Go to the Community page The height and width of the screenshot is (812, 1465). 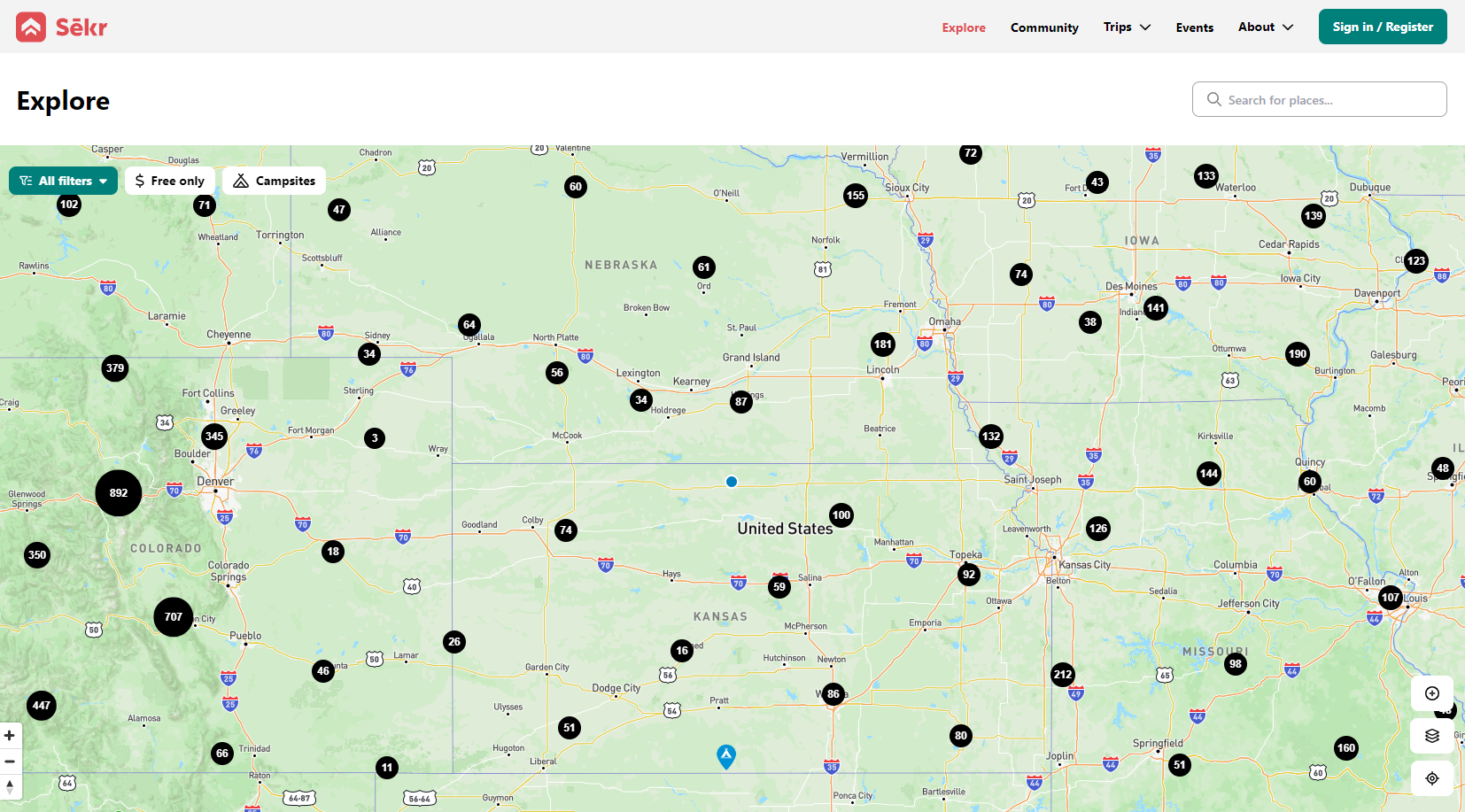point(1044,27)
